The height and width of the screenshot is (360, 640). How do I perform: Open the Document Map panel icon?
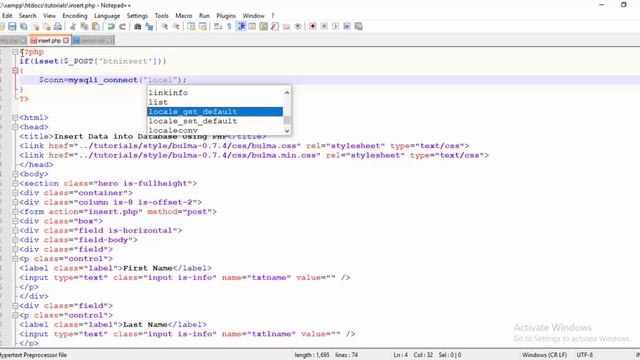pos(263,27)
